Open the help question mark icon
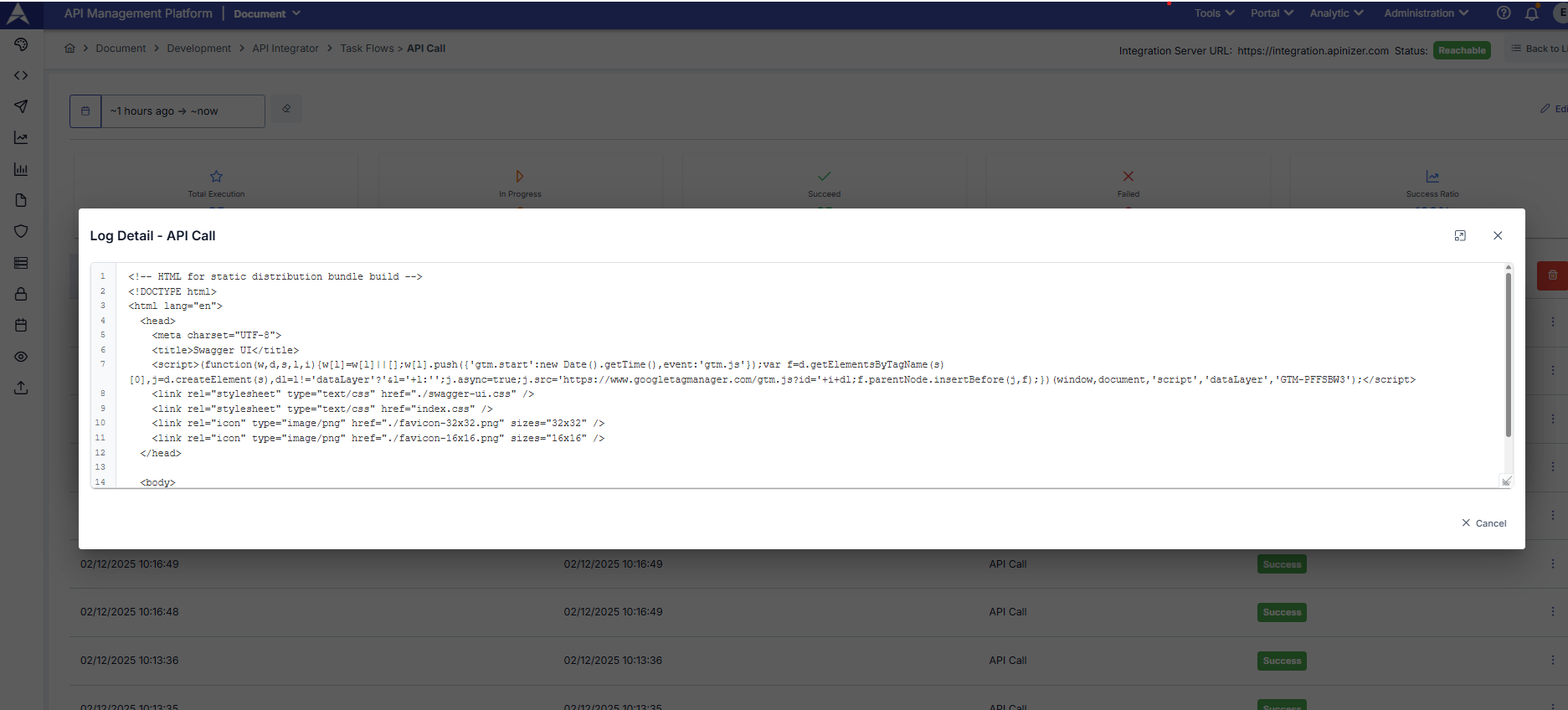The height and width of the screenshot is (710, 1568). (1504, 13)
